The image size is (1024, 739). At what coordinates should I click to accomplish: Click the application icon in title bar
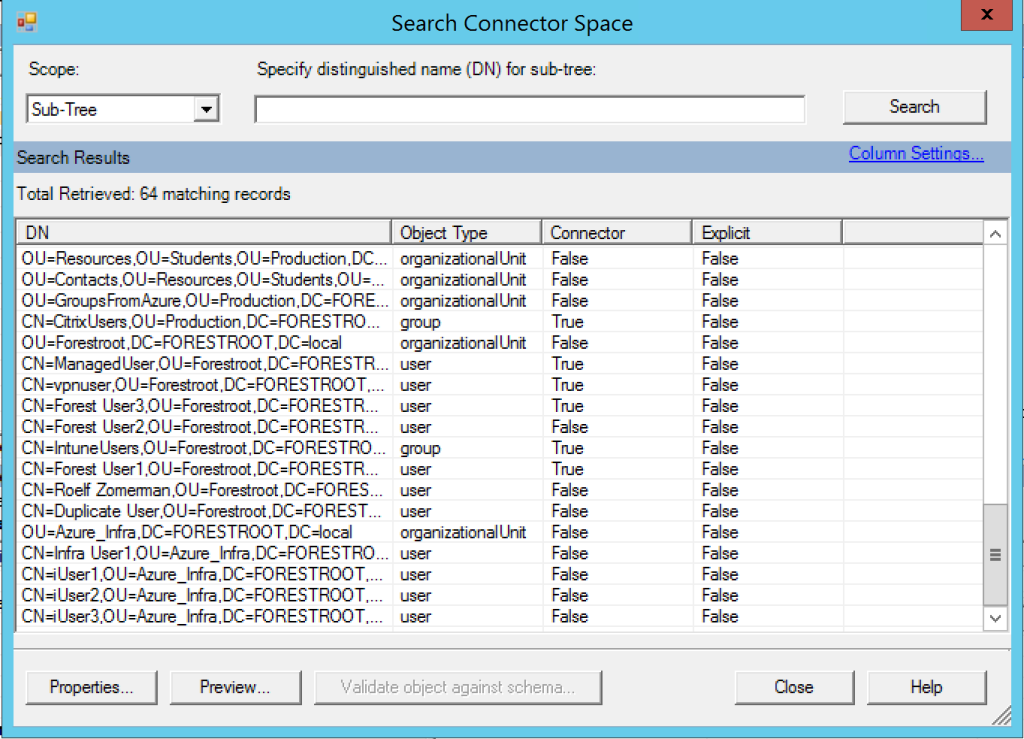(x=27, y=22)
